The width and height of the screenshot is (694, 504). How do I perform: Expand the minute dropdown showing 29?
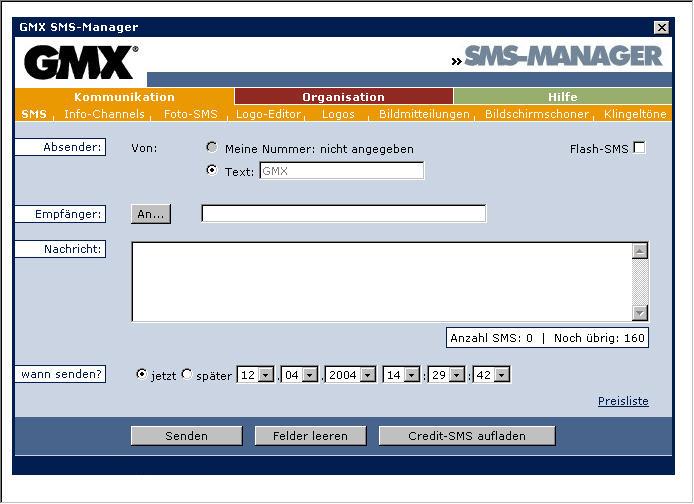point(457,375)
